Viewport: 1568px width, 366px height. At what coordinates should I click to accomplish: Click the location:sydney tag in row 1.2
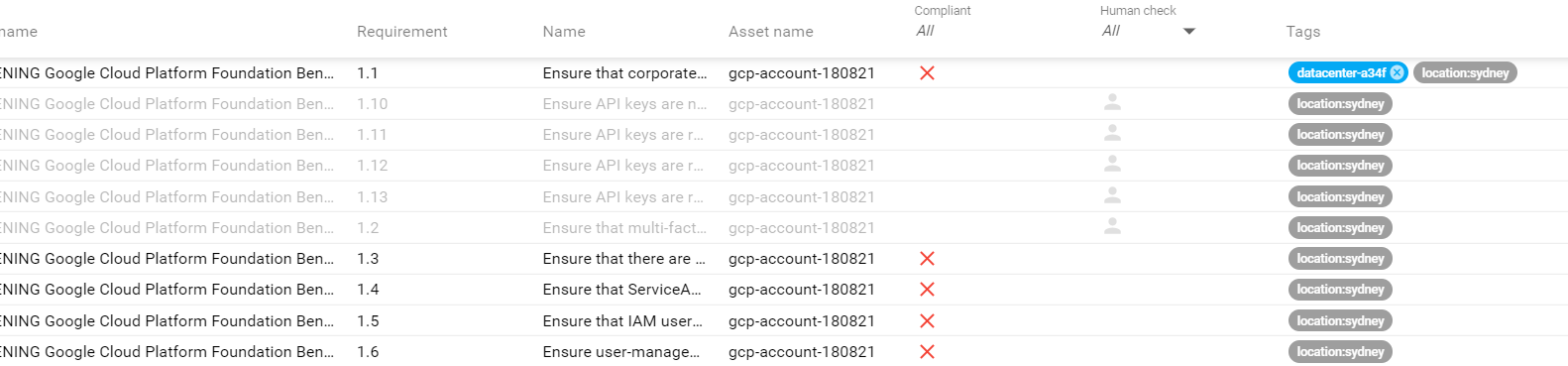coord(1340,227)
